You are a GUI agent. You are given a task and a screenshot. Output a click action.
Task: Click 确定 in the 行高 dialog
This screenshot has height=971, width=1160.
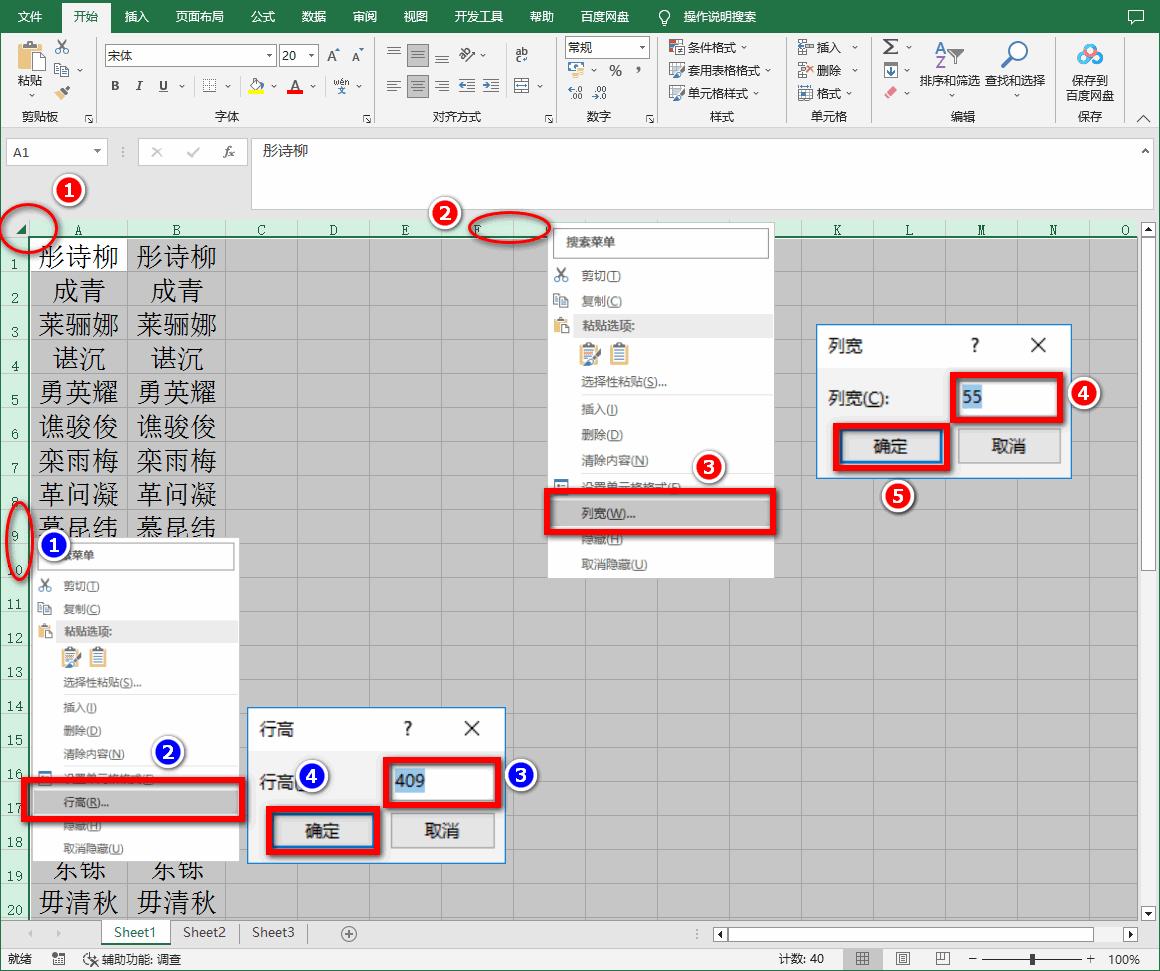click(x=323, y=830)
